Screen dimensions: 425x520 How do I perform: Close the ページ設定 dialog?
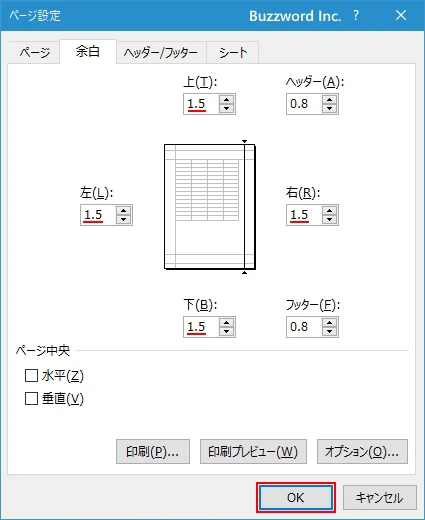(x=401, y=15)
